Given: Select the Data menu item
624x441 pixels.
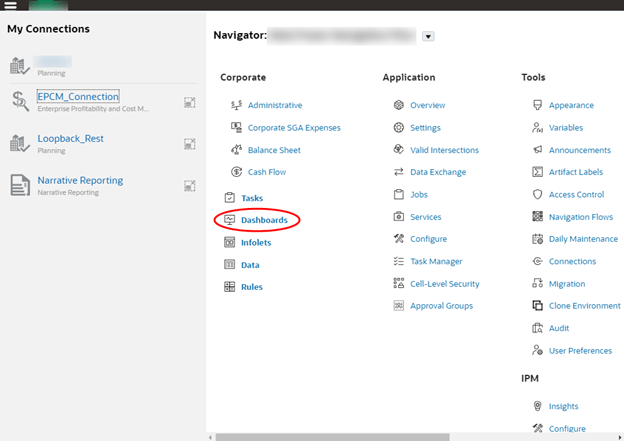Looking at the screenshot, I should tap(250, 265).
